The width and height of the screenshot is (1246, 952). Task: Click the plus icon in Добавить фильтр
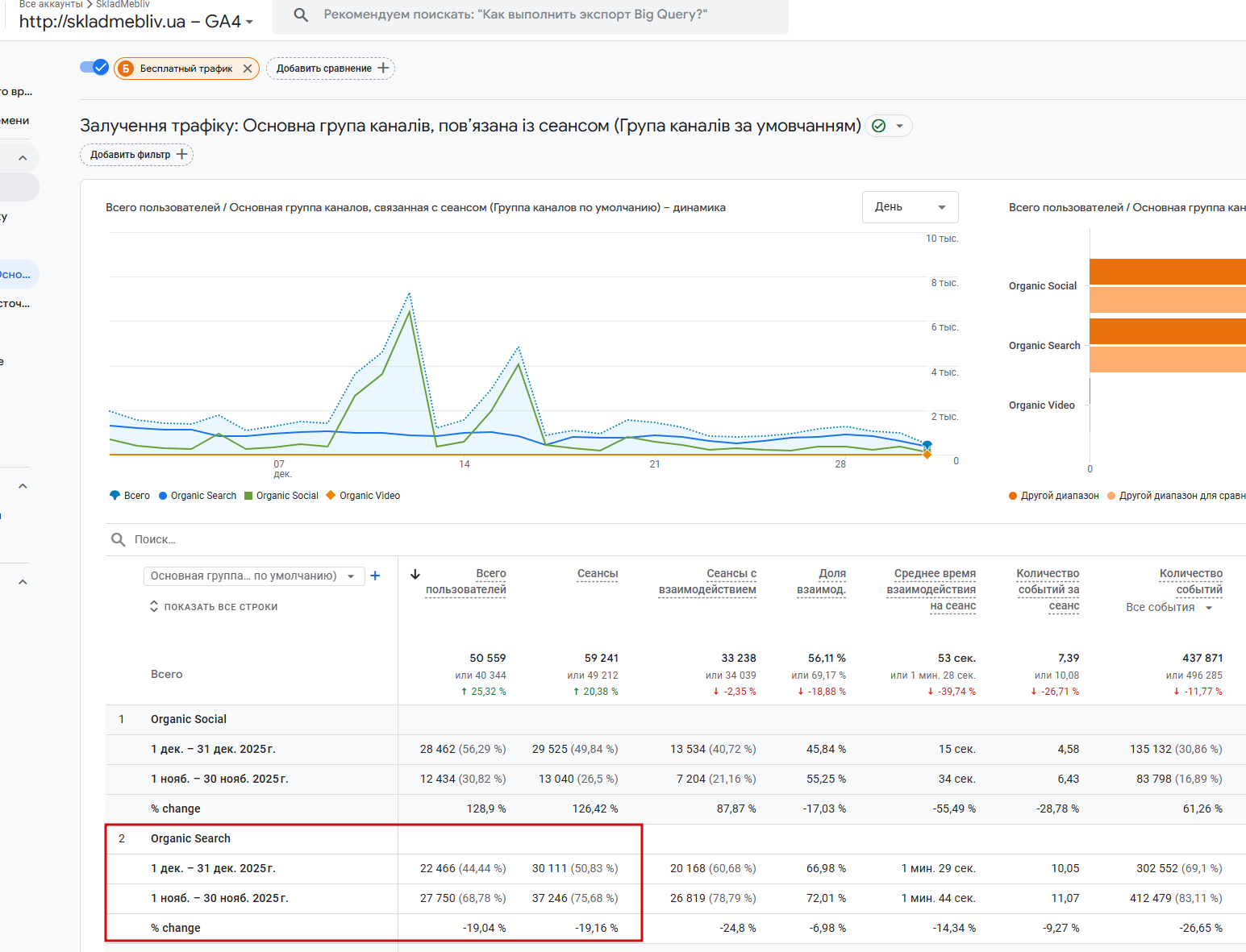click(181, 154)
